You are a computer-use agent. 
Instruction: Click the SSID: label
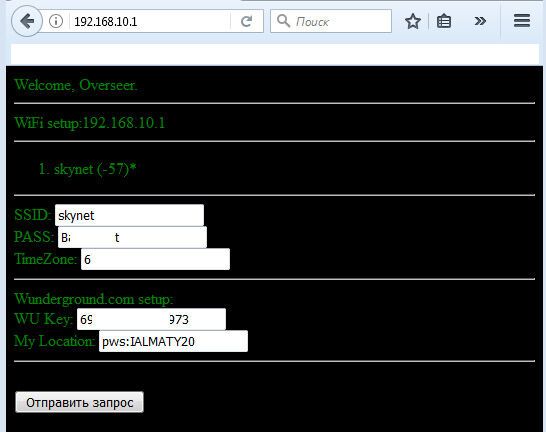tap(33, 215)
